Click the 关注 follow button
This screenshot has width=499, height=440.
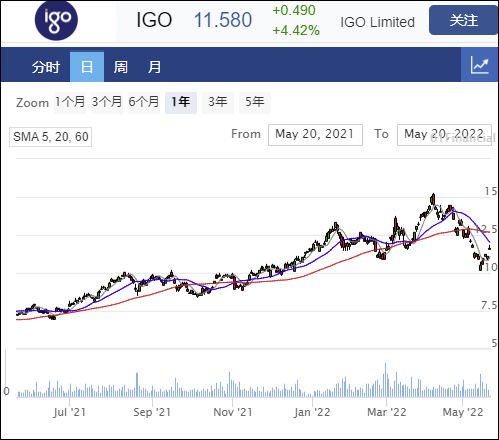(464, 20)
